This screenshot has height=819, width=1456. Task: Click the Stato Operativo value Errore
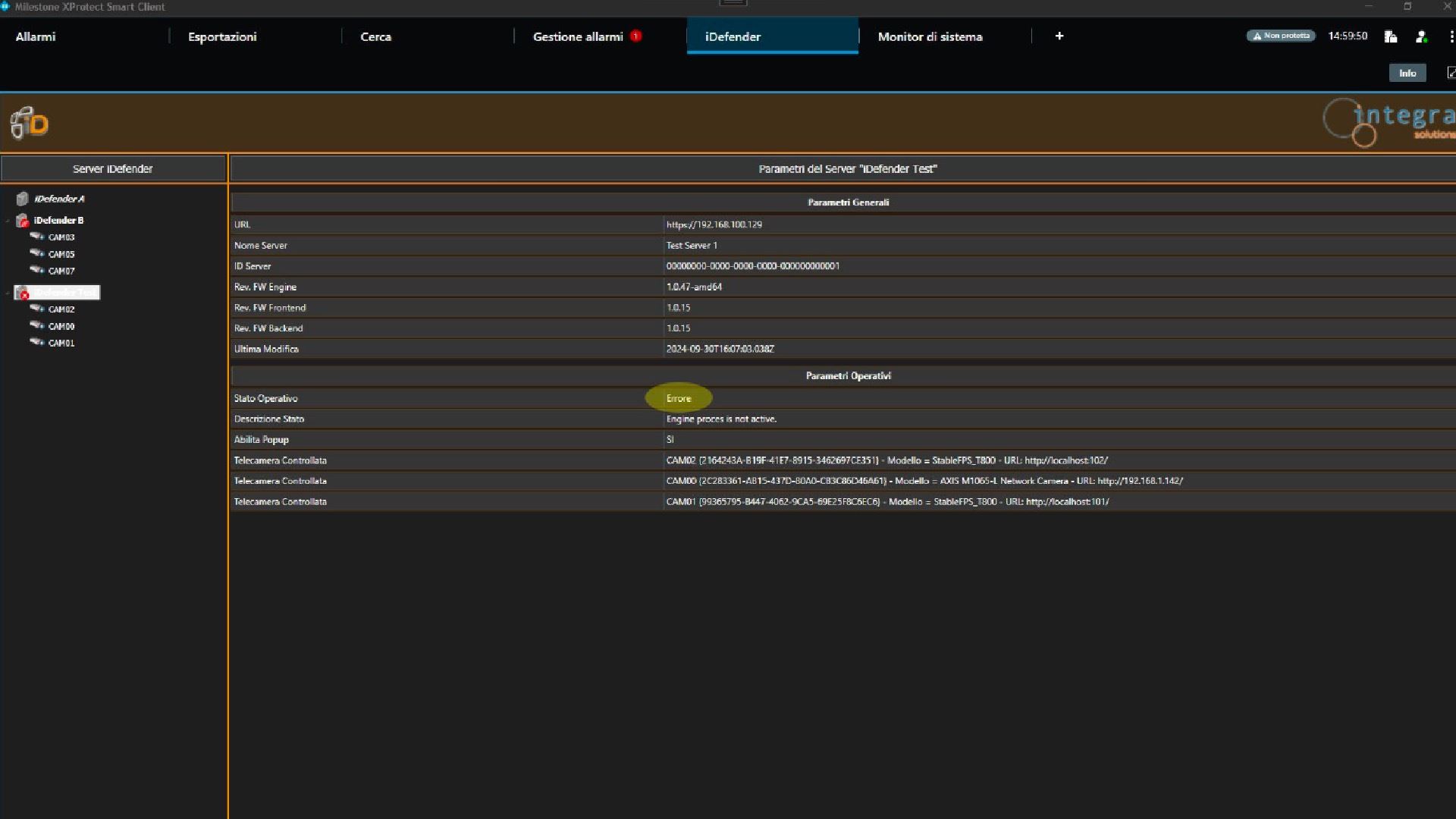[679, 398]
